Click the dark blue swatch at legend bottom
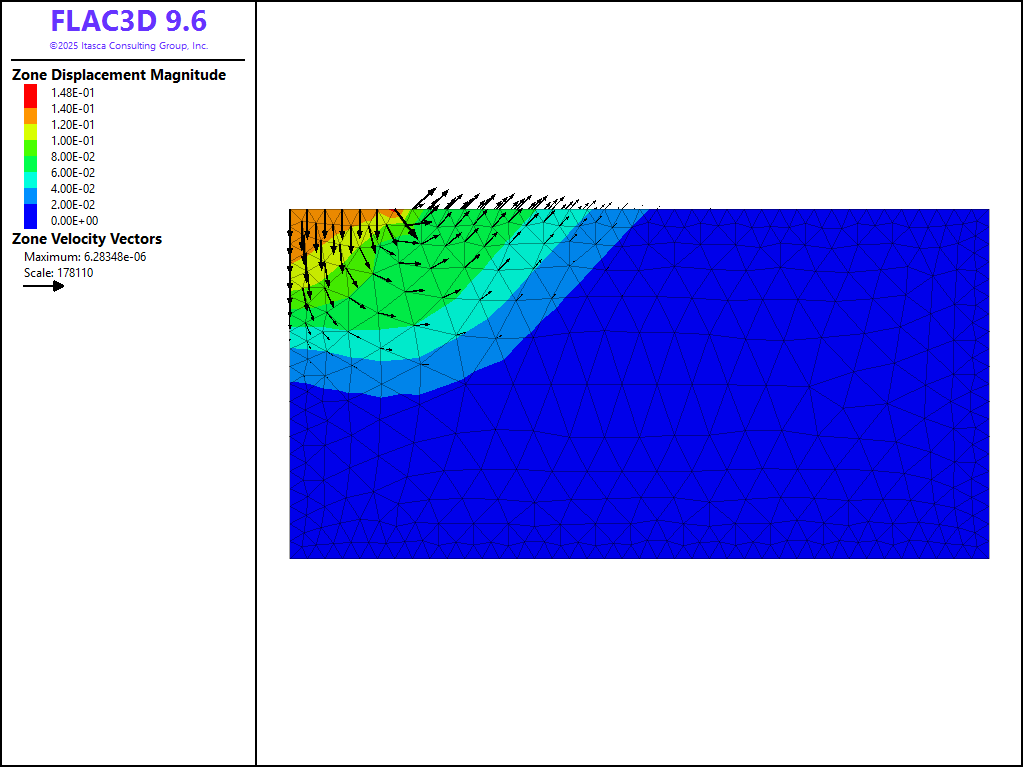This screenshot has height=768, width=1024. 31,216
